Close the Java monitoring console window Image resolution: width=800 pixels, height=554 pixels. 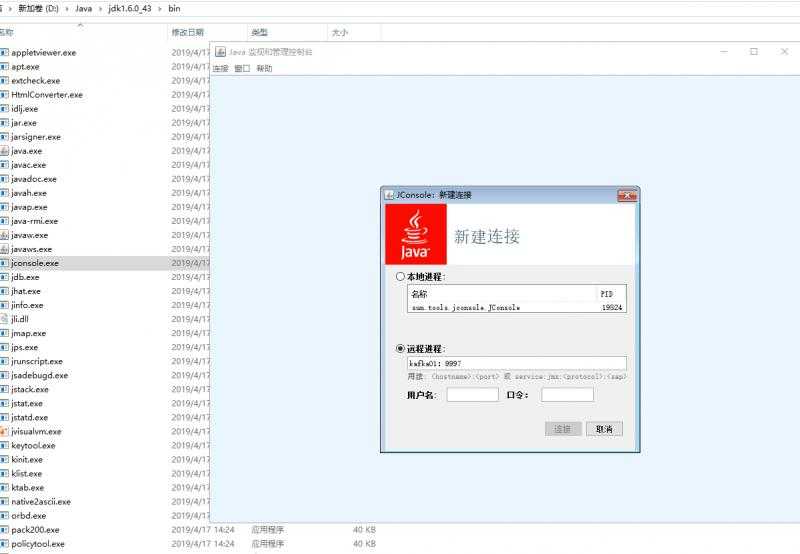click(x=785, y=52)
